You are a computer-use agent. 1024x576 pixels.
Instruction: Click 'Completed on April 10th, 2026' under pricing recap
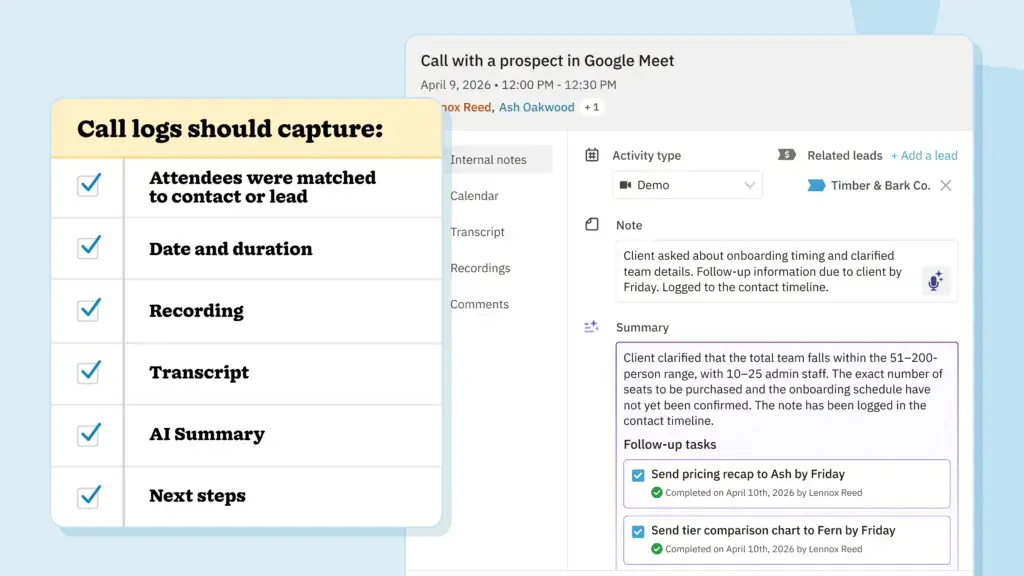(x=763, y=493)
